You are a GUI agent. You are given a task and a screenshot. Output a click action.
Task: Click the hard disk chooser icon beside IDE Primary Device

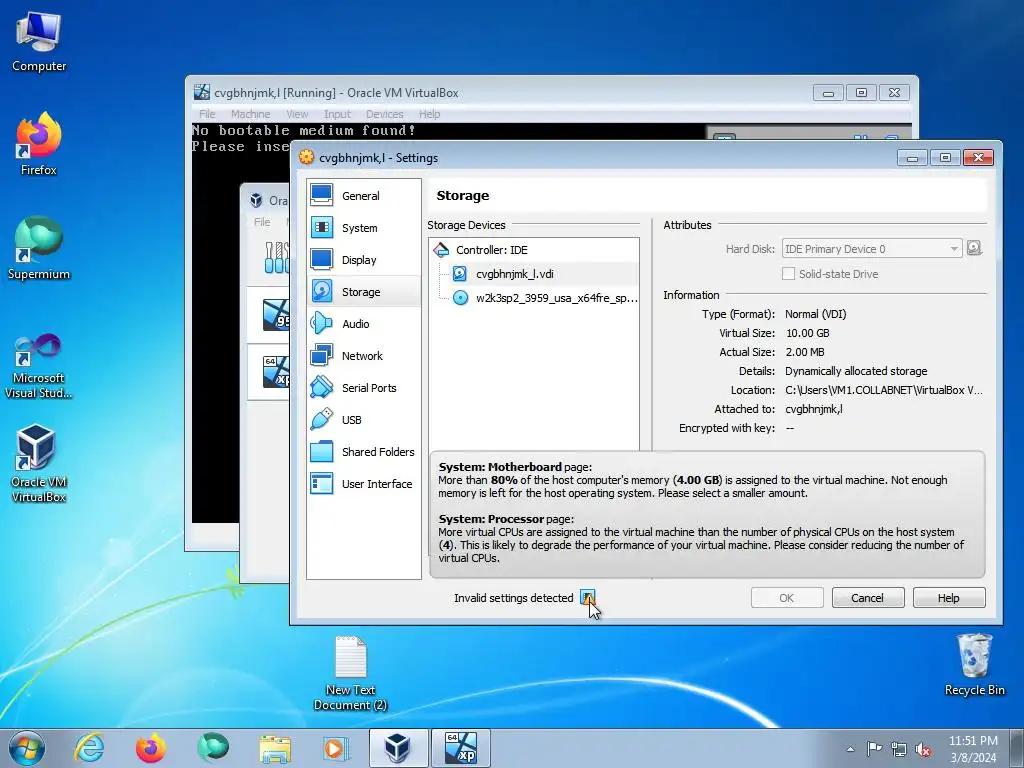(x=974, y=249)
